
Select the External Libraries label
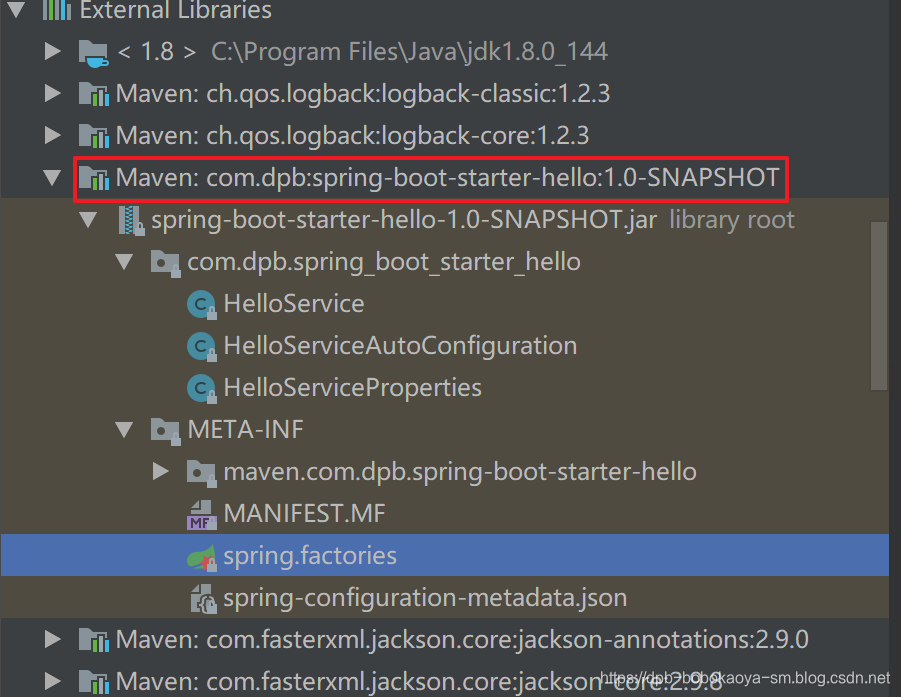[175, 10]
